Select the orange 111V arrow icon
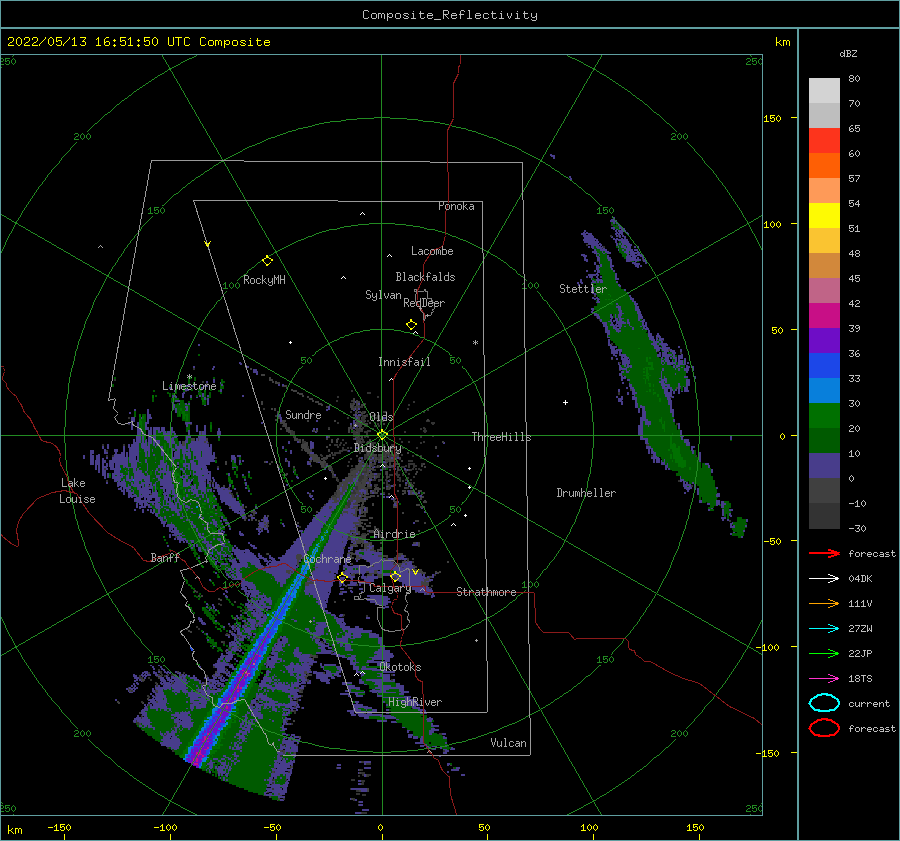 tap(824, 603)
